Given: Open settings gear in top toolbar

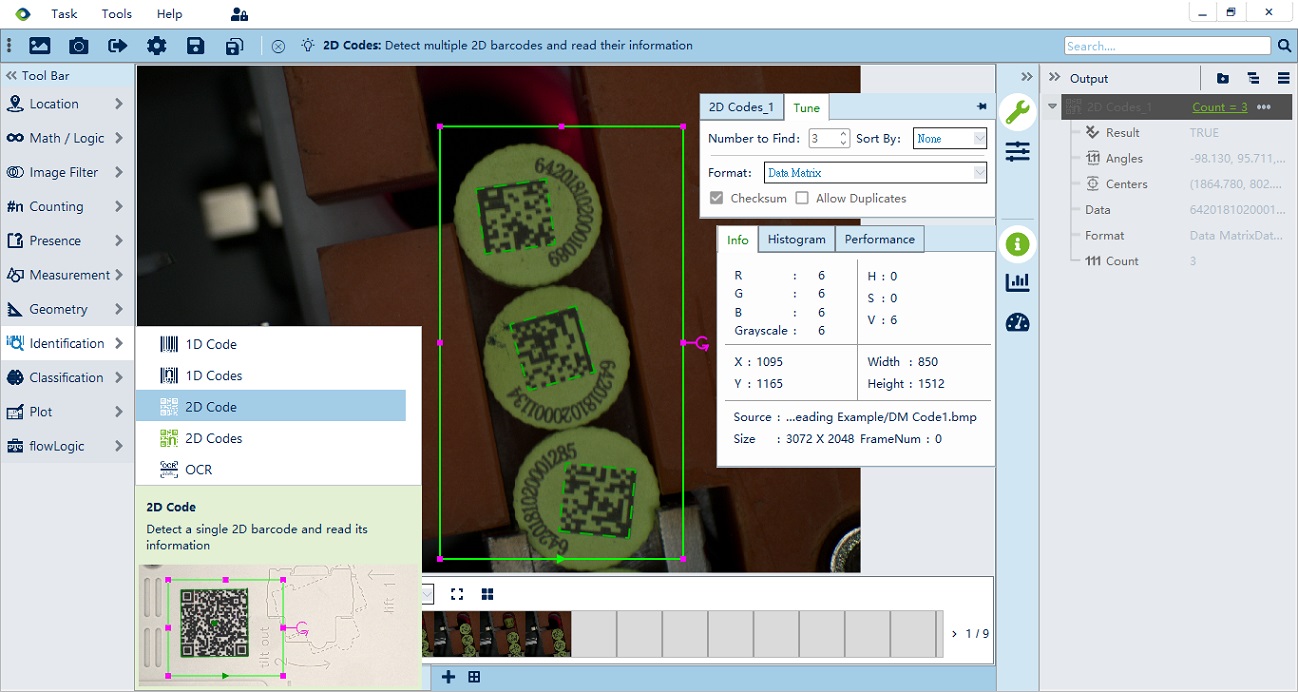Looking at the screenshot, I should [157, 45].
